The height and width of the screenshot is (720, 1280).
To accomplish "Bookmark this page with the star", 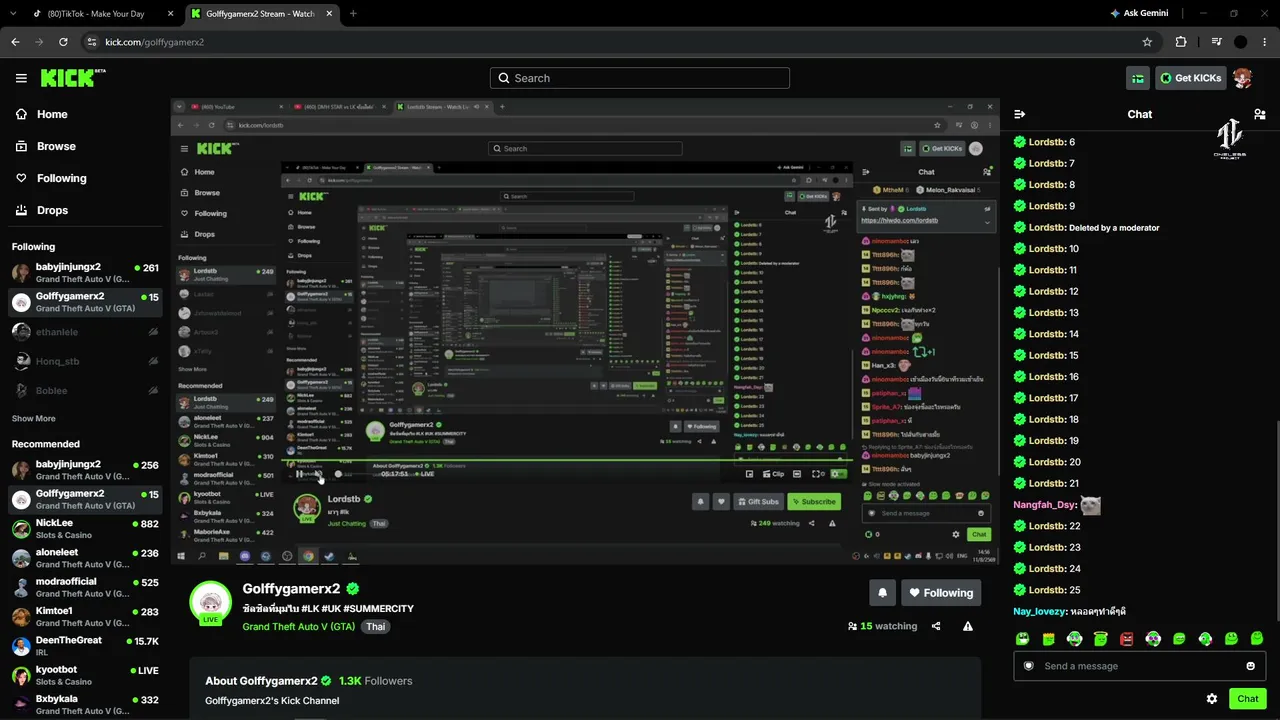I will (1147, 42).
